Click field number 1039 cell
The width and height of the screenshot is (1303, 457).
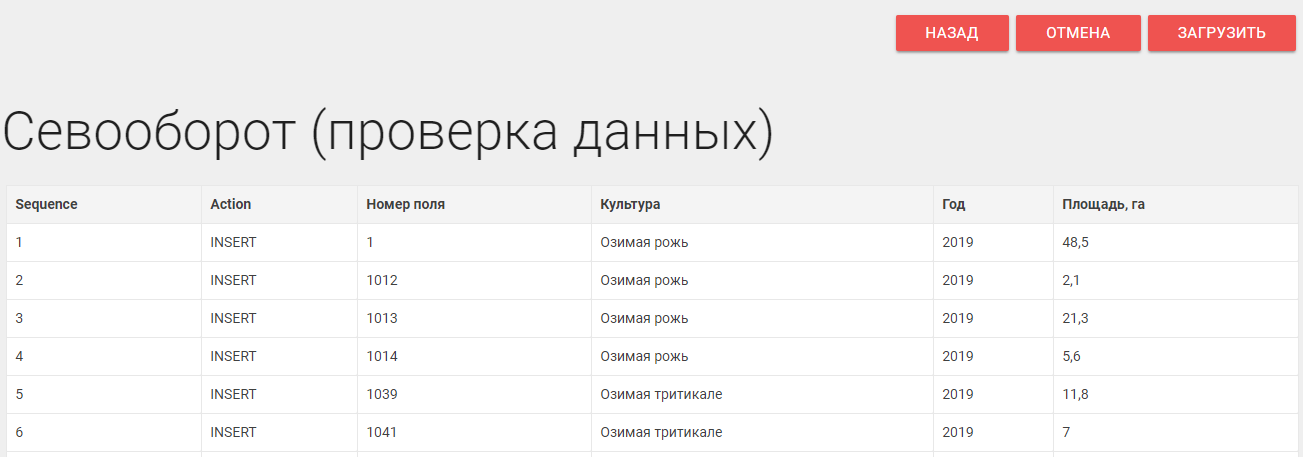coord(382,394)
